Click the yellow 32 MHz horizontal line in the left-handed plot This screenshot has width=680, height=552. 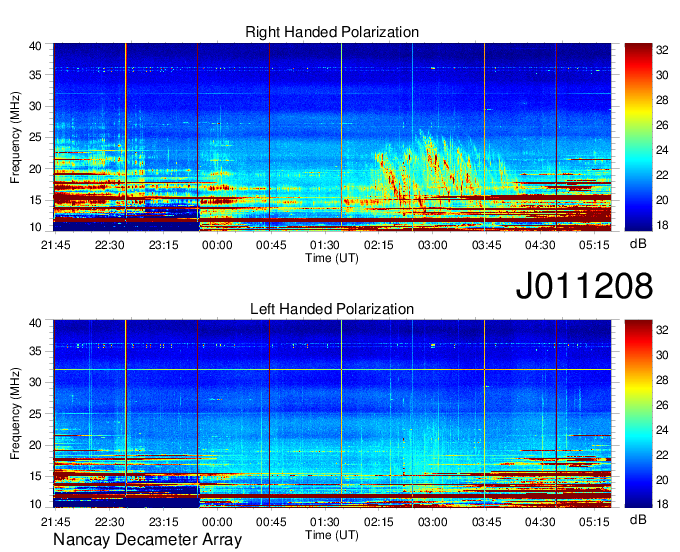pyautogui.click(x=332, y=369)
